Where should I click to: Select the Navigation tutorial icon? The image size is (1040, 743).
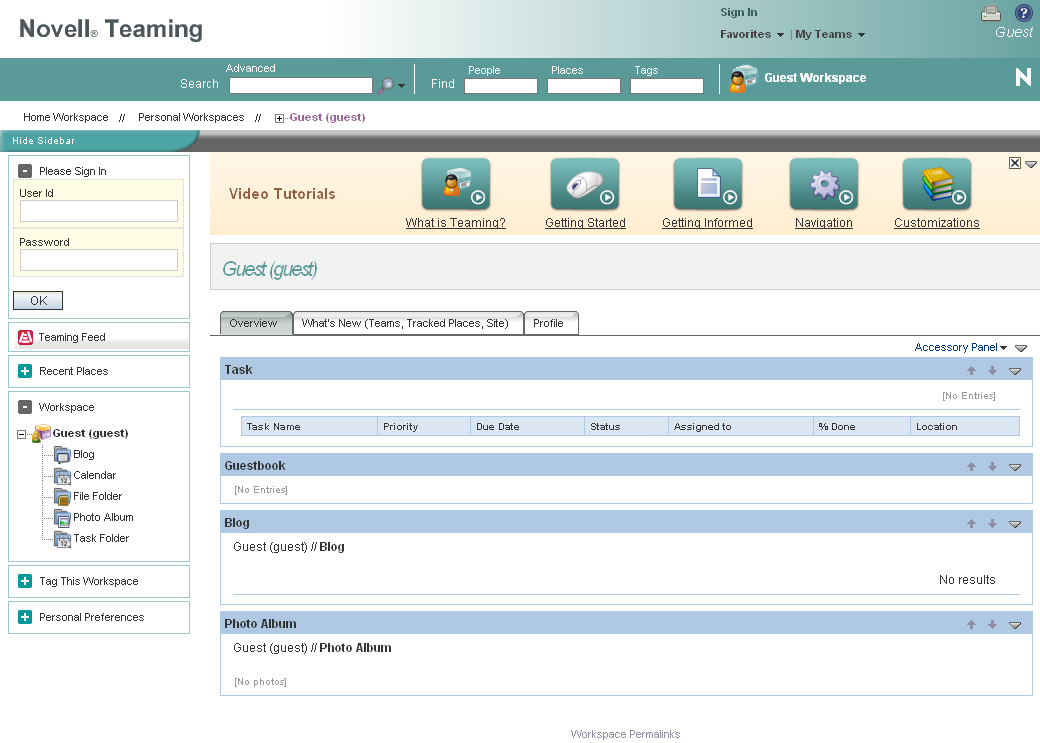823,184
